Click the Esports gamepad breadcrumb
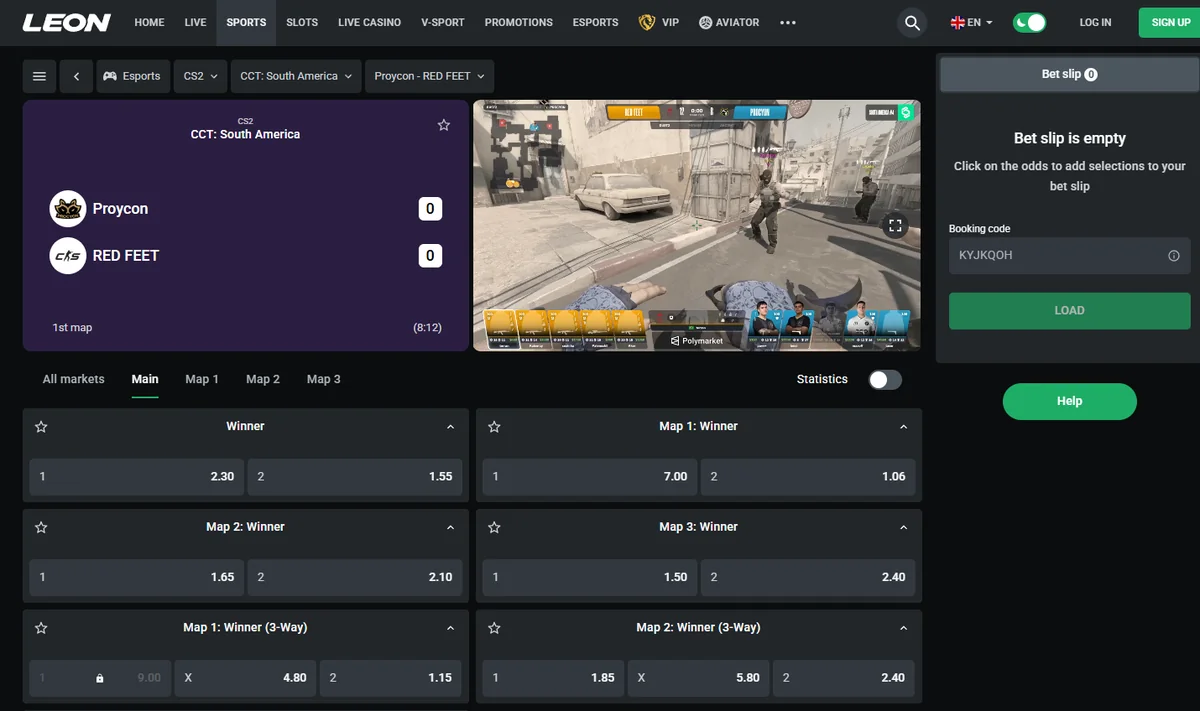1200x711 pixels. tap(133, 76)
